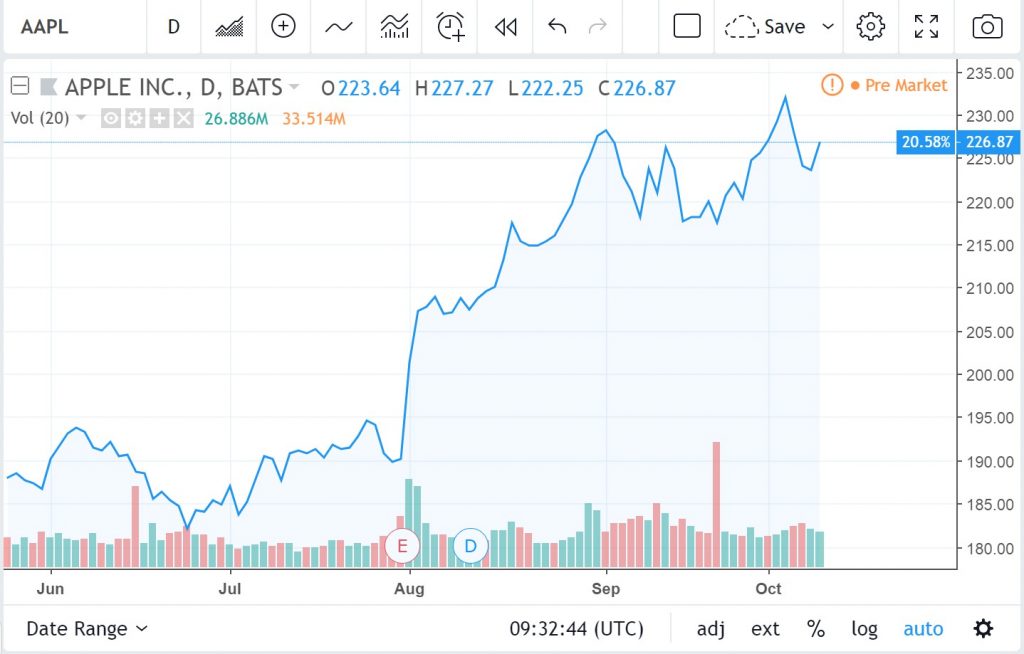Change the D interval setting
Viewport: 1024px width, 654px height.
(x=174, y=27)
